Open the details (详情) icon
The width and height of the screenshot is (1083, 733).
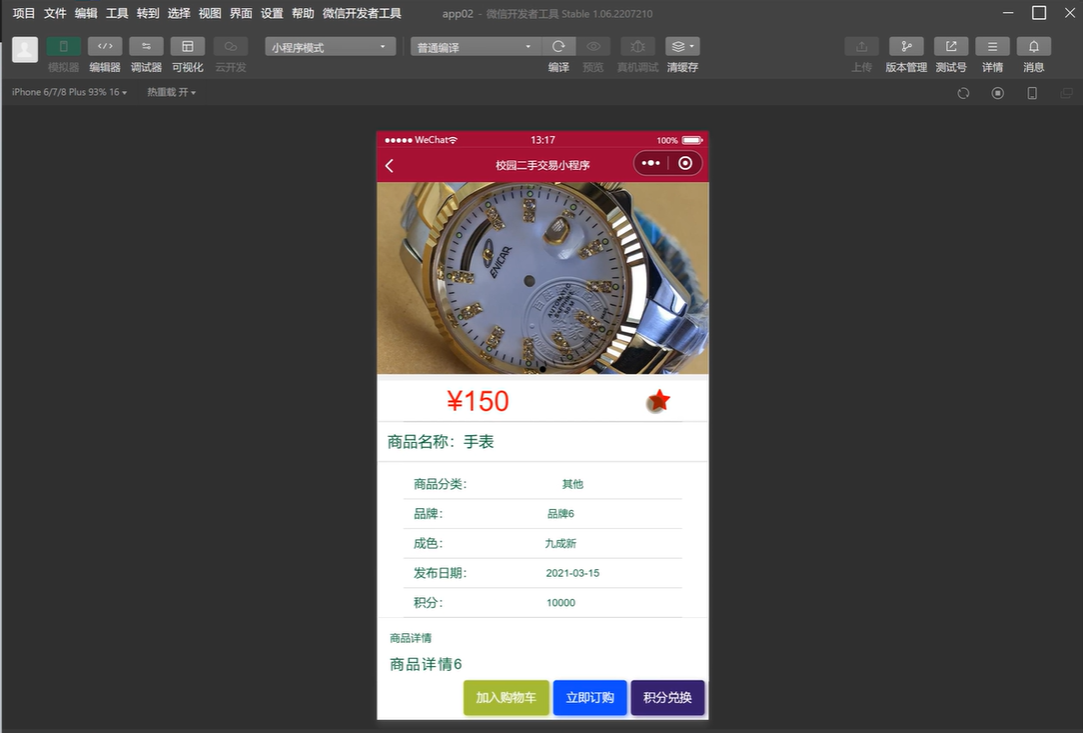992,47
